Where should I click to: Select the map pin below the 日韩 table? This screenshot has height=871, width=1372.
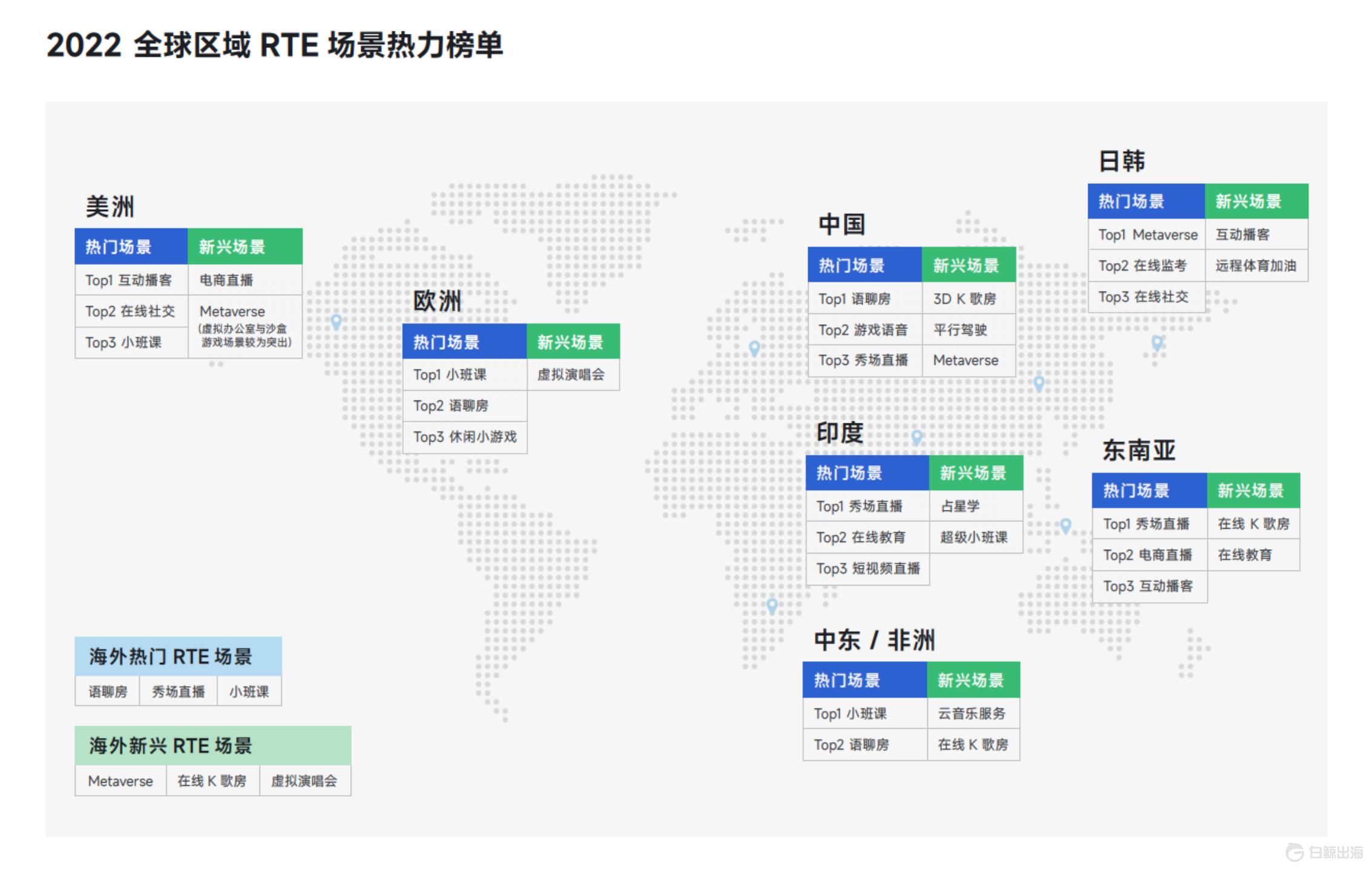[1157, 343]
